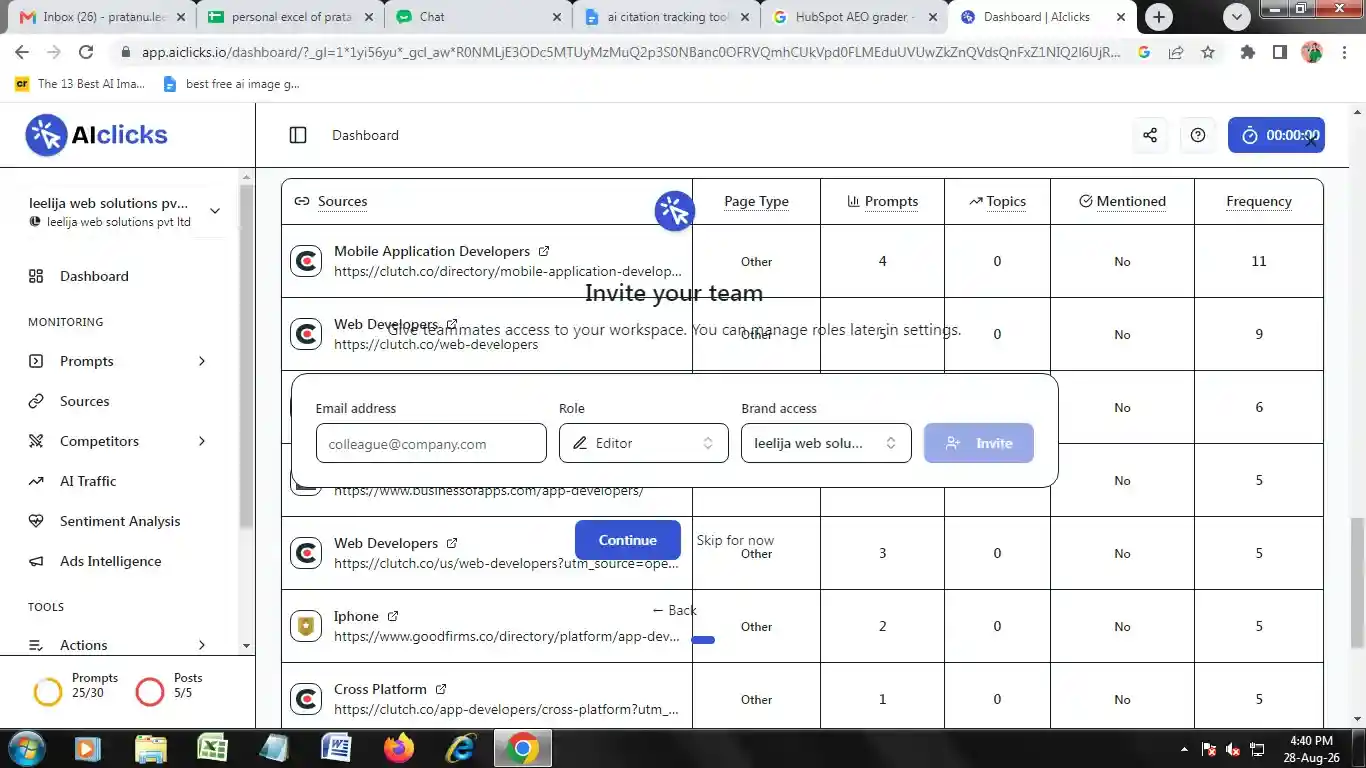Open external link icon beside Iphone
The height and width of the screenshot is (768, 1366).
pyautogui.click(x=393, y=616)
